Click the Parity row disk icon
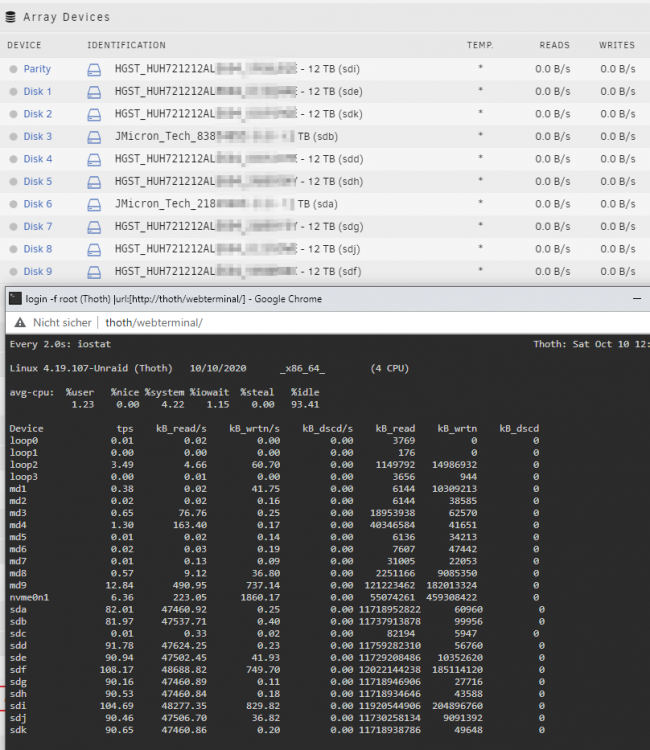This screenshot has width=650, height=750. (x=94, y=69)
